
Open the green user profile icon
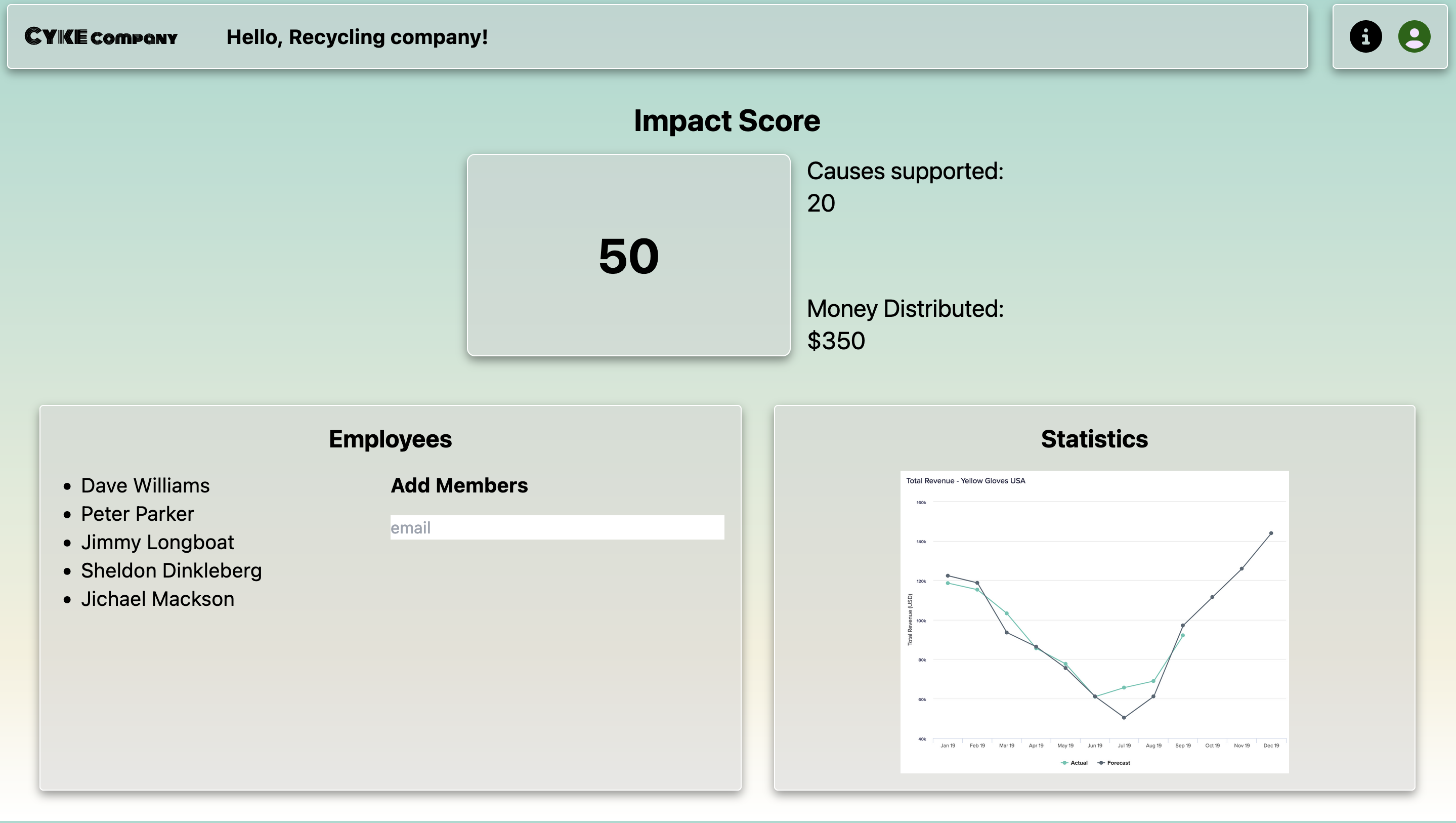pyautogui.click(x=1414, y=37)
